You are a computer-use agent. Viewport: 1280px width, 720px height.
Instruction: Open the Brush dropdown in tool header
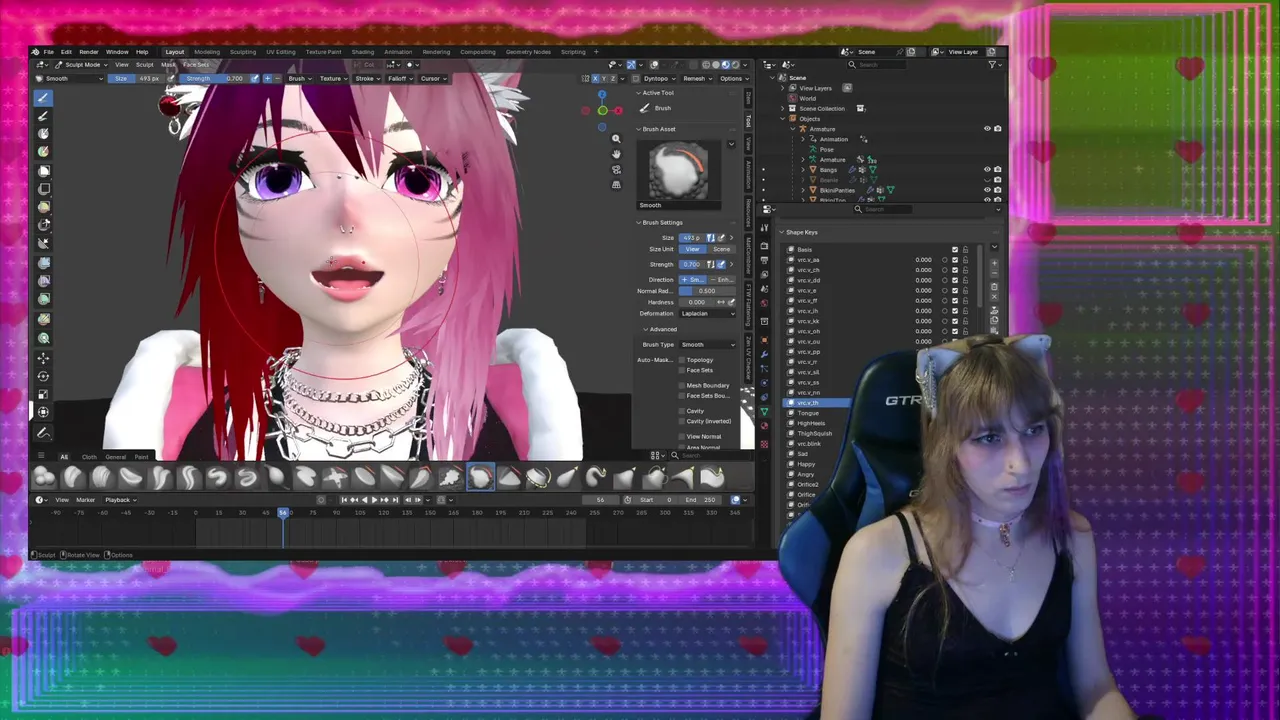pyautogui.click(x=299, y=78)
